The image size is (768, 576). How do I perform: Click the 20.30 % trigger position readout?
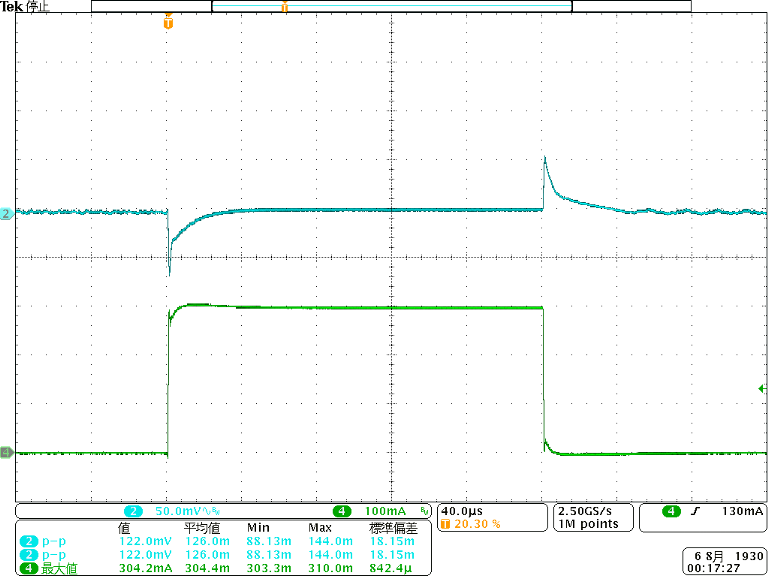pos(476,524)
